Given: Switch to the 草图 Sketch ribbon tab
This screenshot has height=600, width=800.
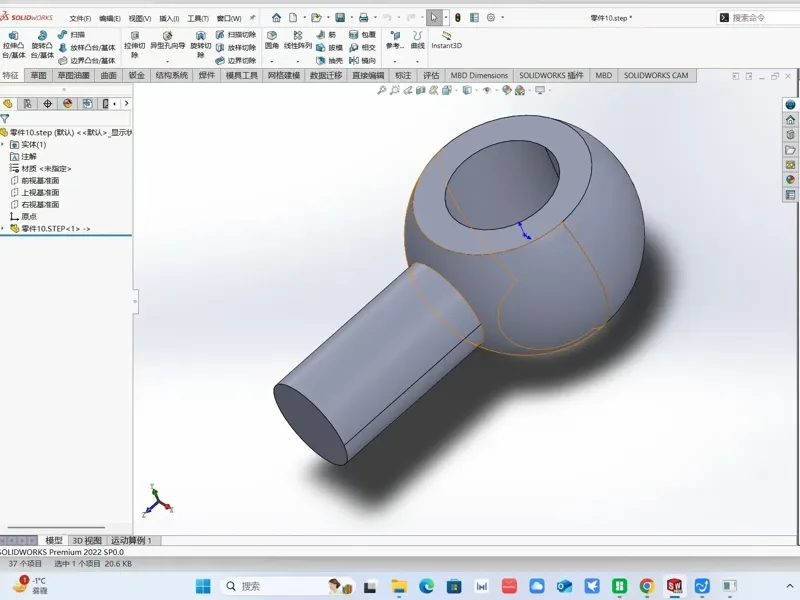Looking at the screenshot, I should coord(38,76).
